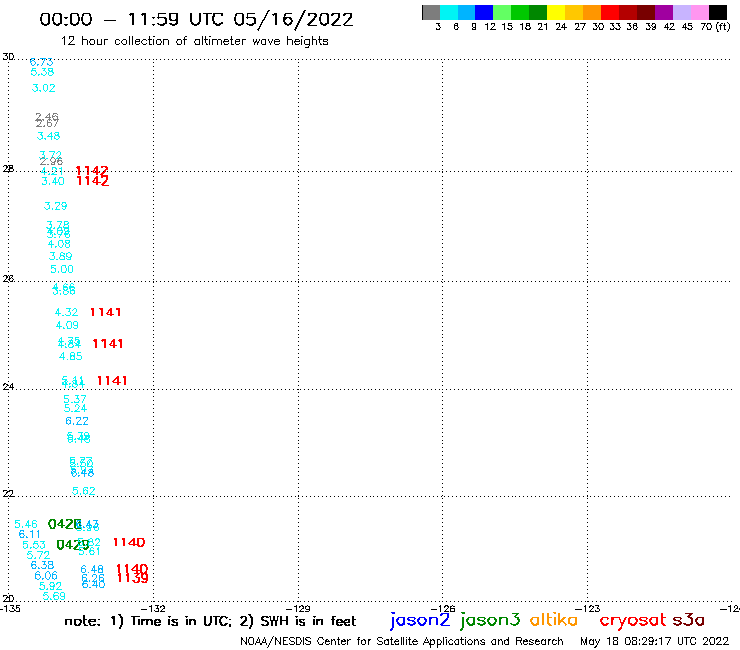This screenshot has height=650, width=740.
Task: Click the -126 longitude axis label
Action: [443, 608]
